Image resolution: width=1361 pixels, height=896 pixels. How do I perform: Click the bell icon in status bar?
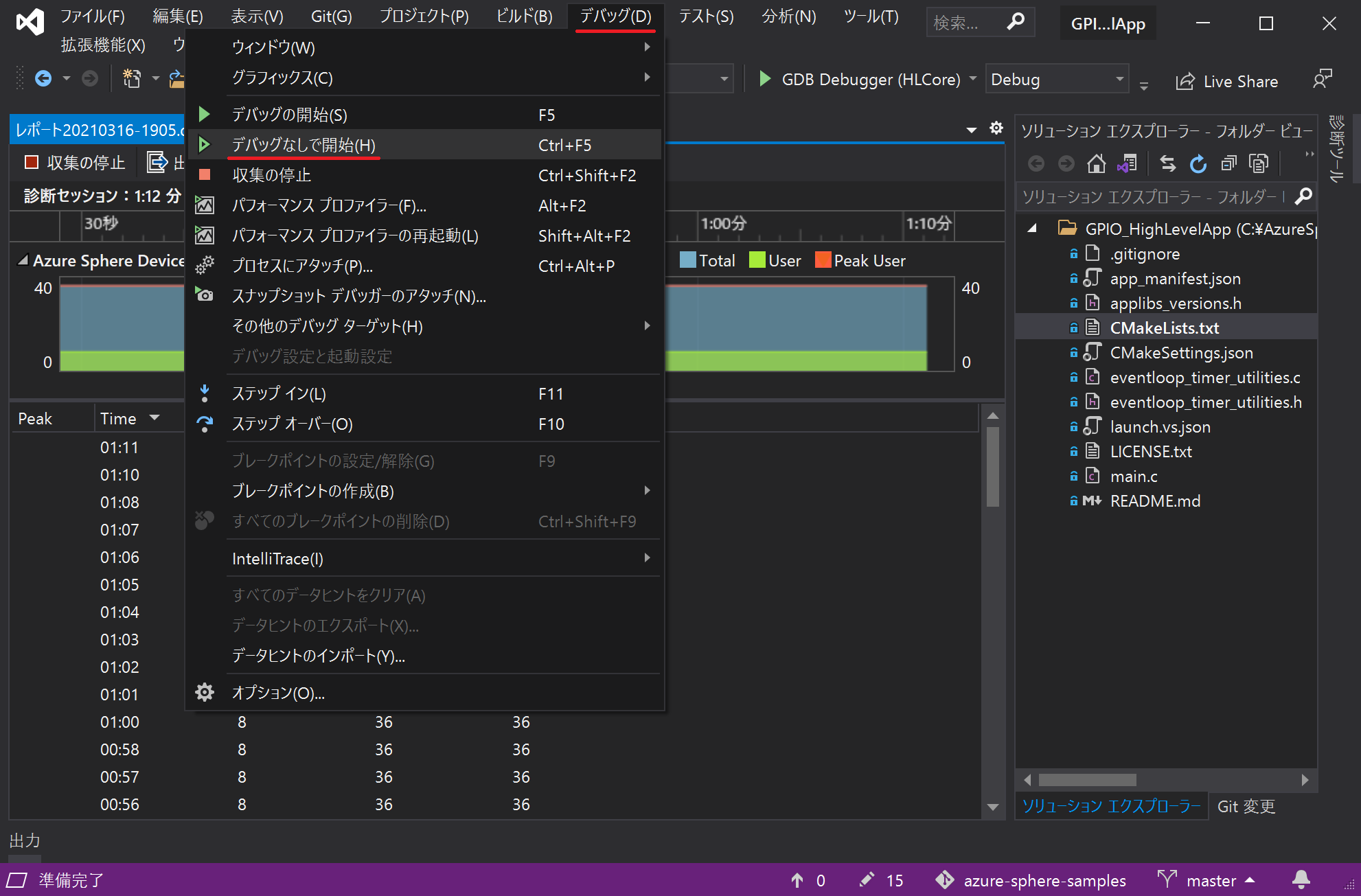(x=1301, y=880)
